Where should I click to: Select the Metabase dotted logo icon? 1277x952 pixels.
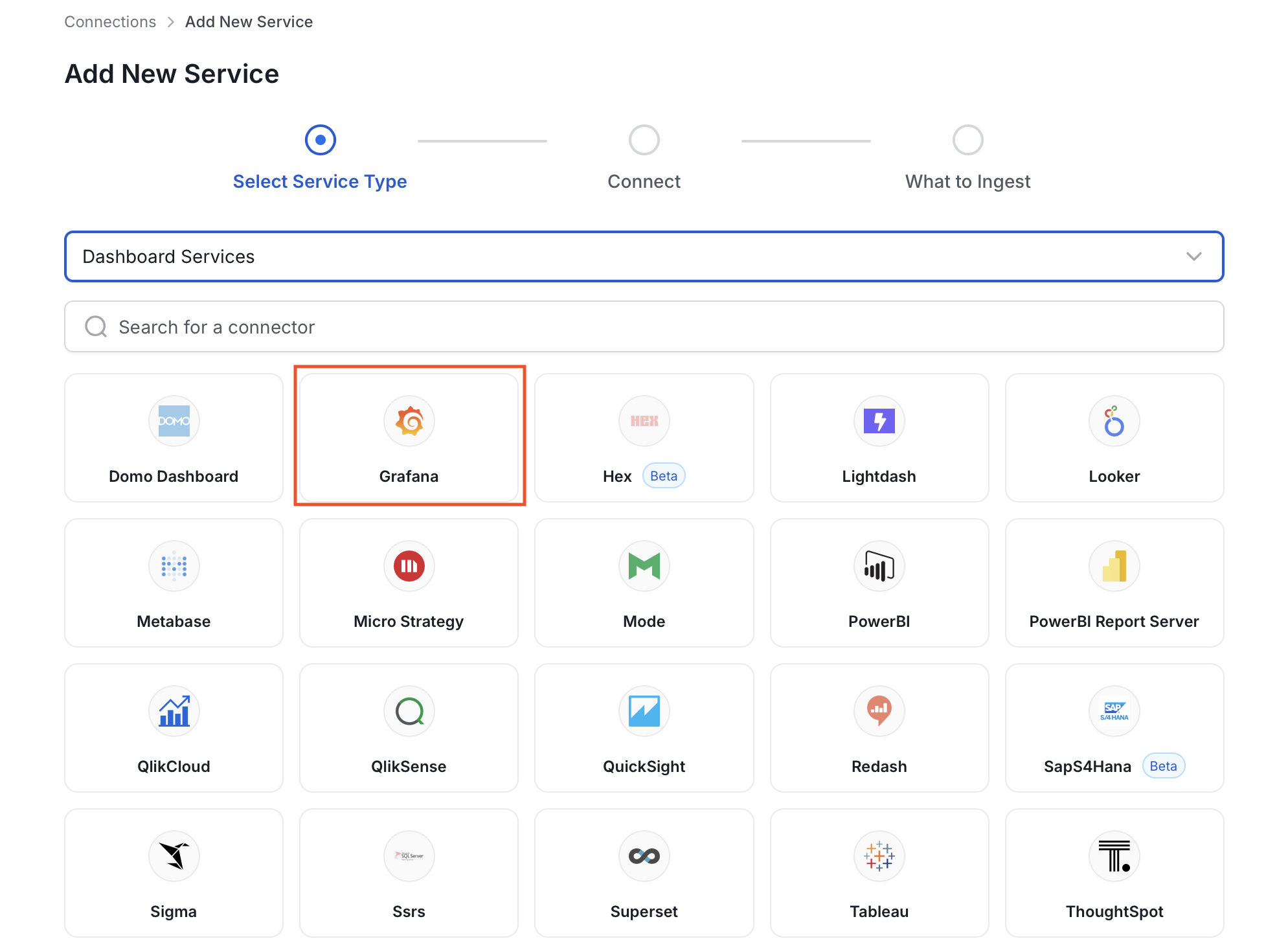point(174,566)
